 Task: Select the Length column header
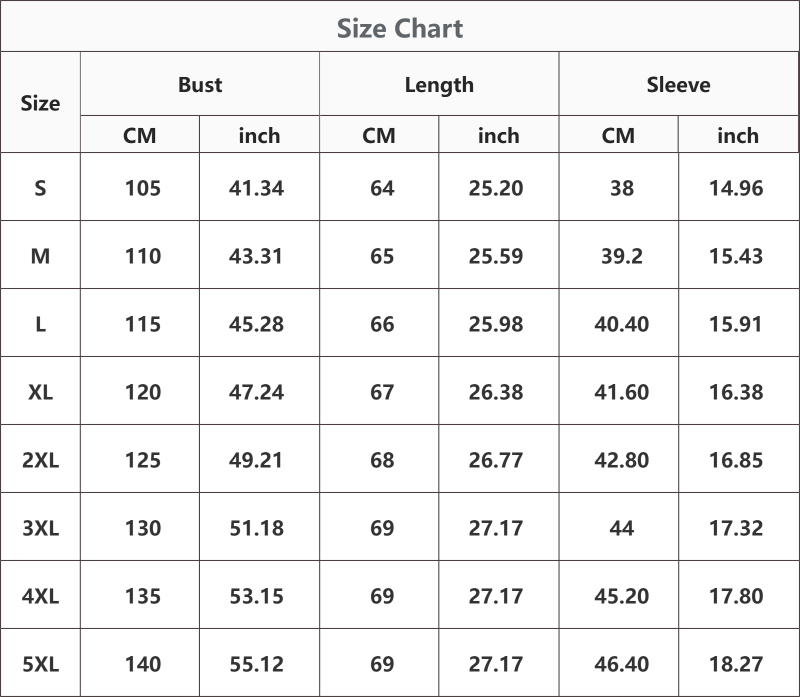pyautogui.click(x=439, y=85)
